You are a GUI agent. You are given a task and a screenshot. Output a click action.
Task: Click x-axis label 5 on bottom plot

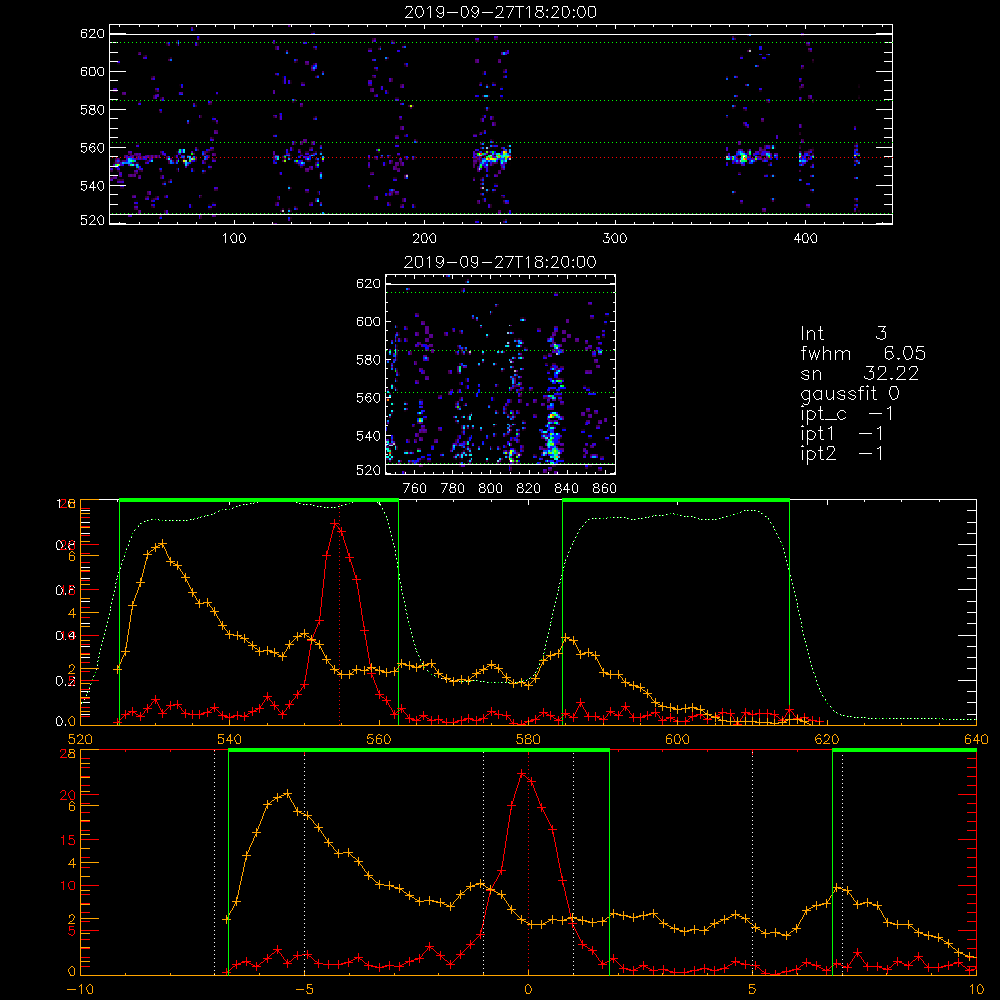point(753,990)
